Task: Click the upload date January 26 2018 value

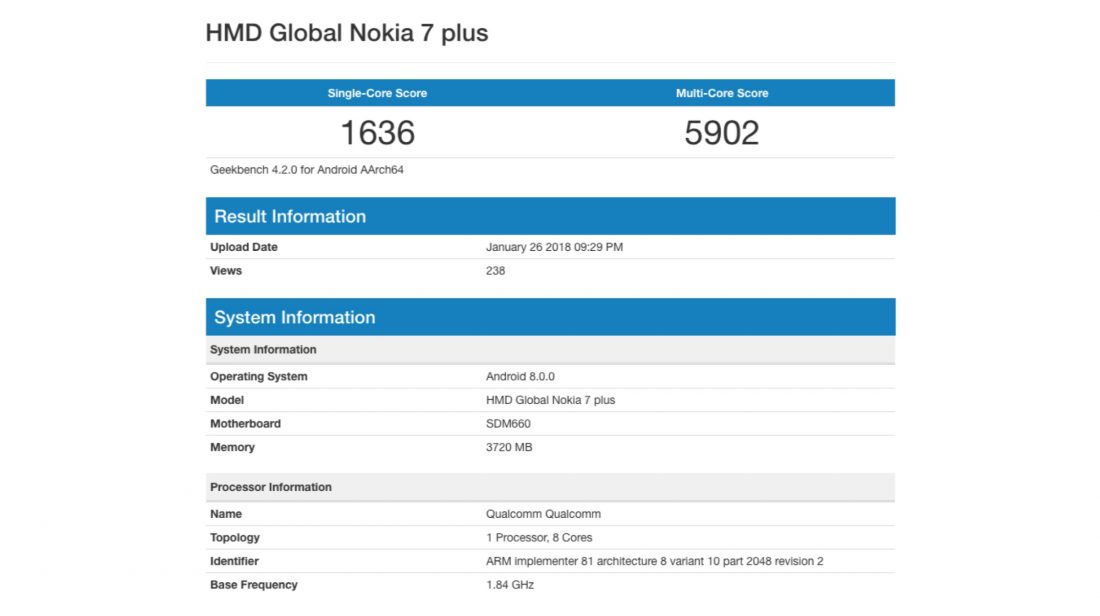Action: click(x=554, y=247)
